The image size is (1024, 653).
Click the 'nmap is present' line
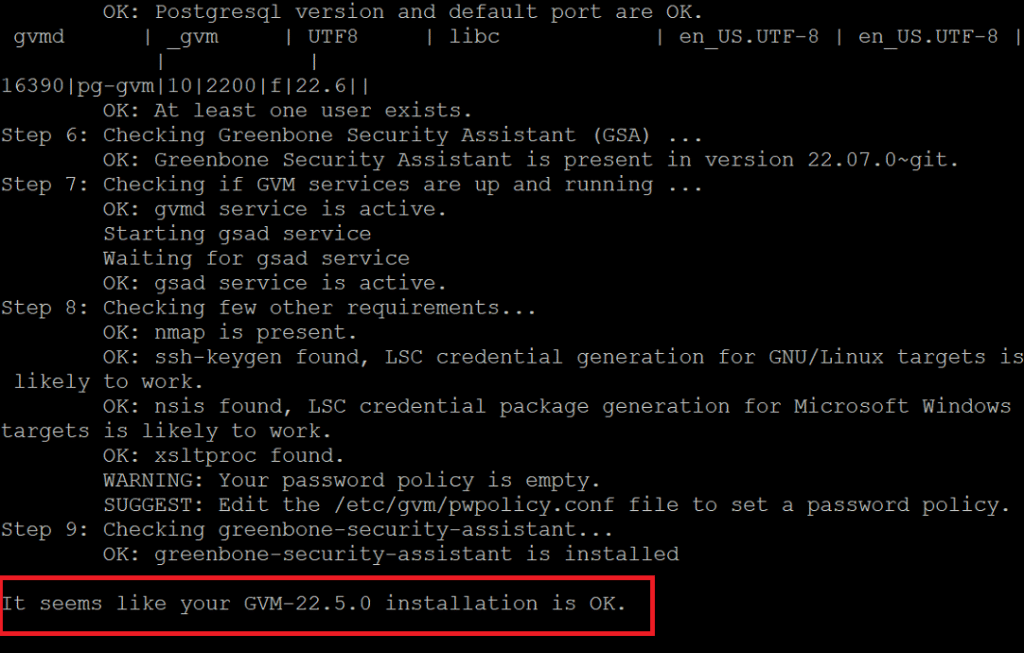pos(230,332)
